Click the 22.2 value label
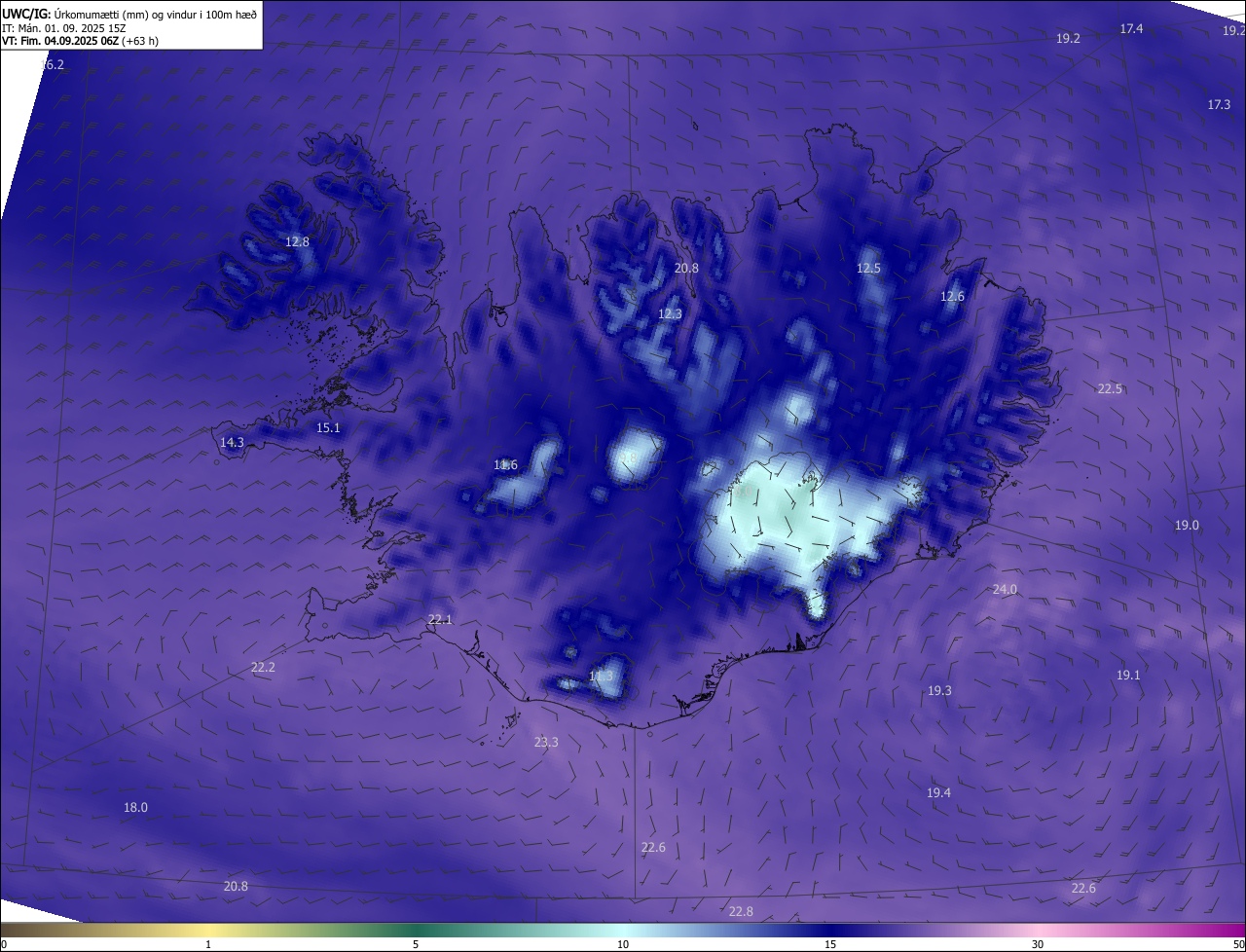Screen dimensions: 1246x952 [263, 668]
